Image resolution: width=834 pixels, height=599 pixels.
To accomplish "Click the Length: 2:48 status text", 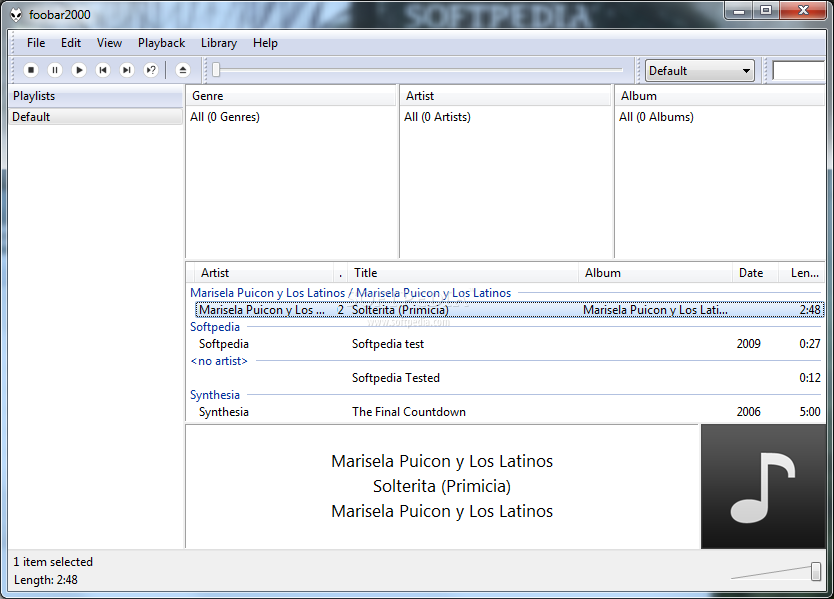I will pyautogui.click(x=46, y=580).
